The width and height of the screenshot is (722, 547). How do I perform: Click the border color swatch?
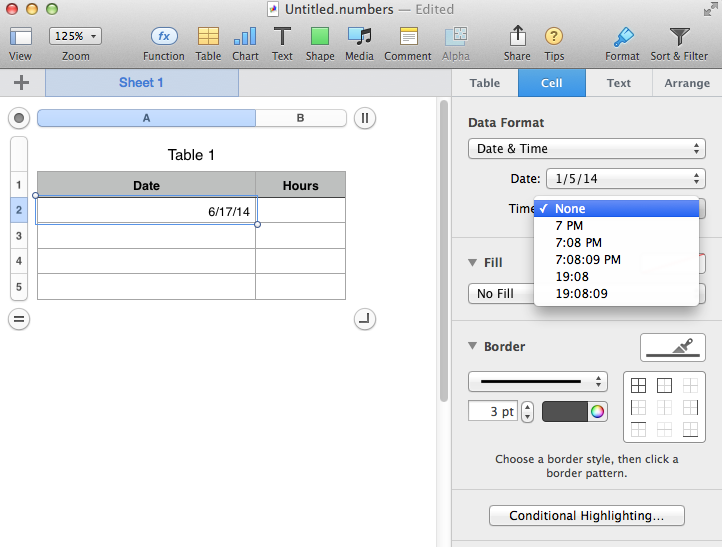(x=565, y=411)
